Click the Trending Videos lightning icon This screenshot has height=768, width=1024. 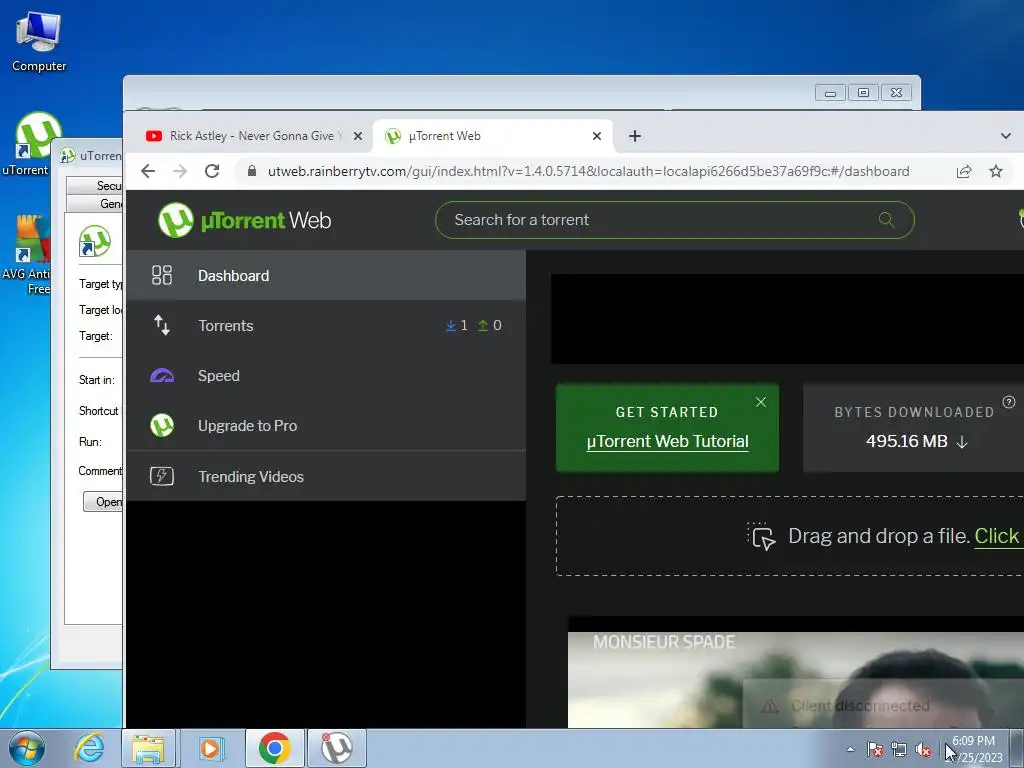point(162,476)
